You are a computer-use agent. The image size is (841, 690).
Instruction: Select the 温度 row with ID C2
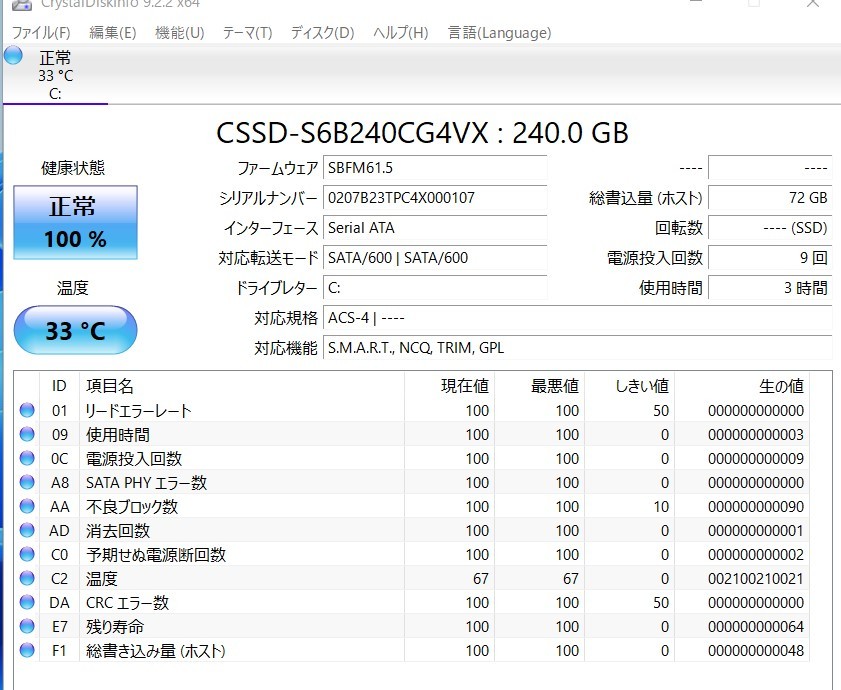[x=411, y=578]
